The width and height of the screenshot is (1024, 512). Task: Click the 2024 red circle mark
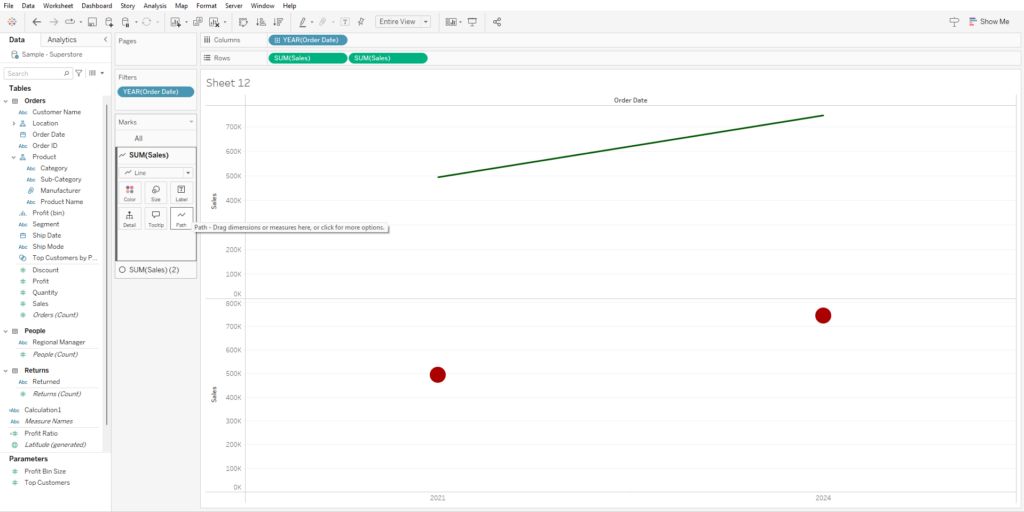click(823, 315)
